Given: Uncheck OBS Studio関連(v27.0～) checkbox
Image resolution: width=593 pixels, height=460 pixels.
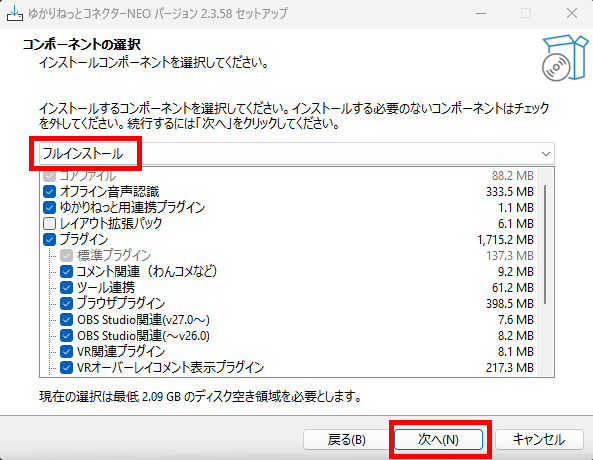Looking at the screenshot, I should click(67, 320).
